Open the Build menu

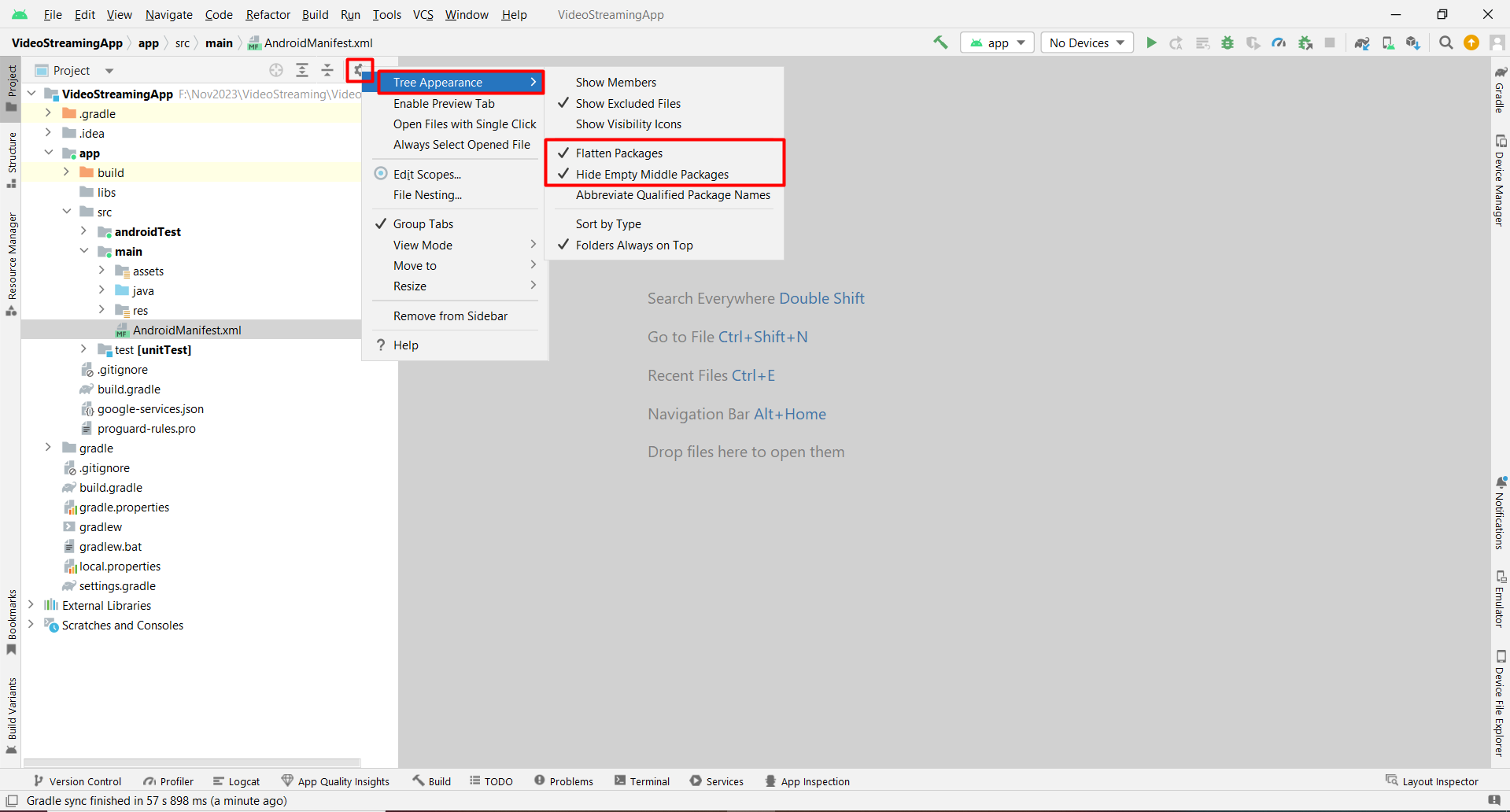coord(315,14)
